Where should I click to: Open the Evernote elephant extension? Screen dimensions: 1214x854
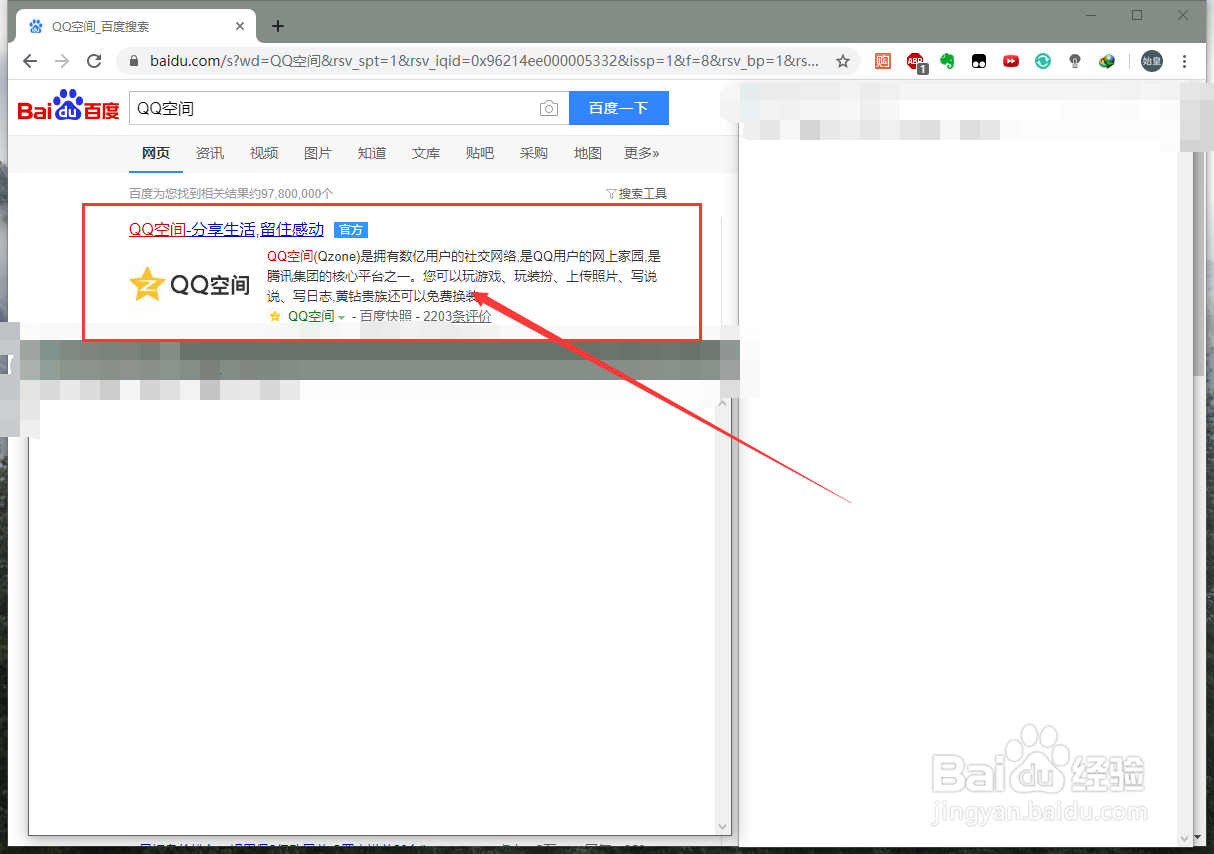point(947,61)
